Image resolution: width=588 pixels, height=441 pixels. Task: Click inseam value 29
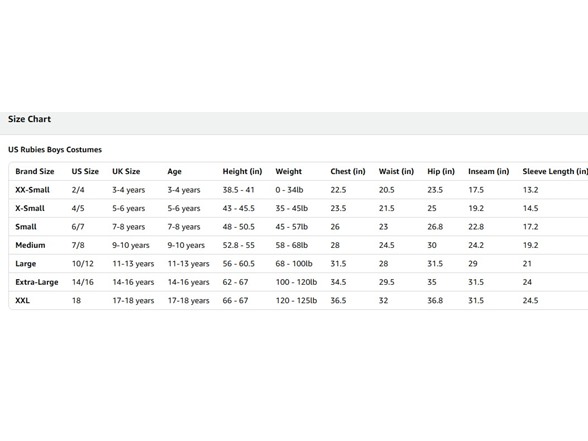click(x=472, y=263)
